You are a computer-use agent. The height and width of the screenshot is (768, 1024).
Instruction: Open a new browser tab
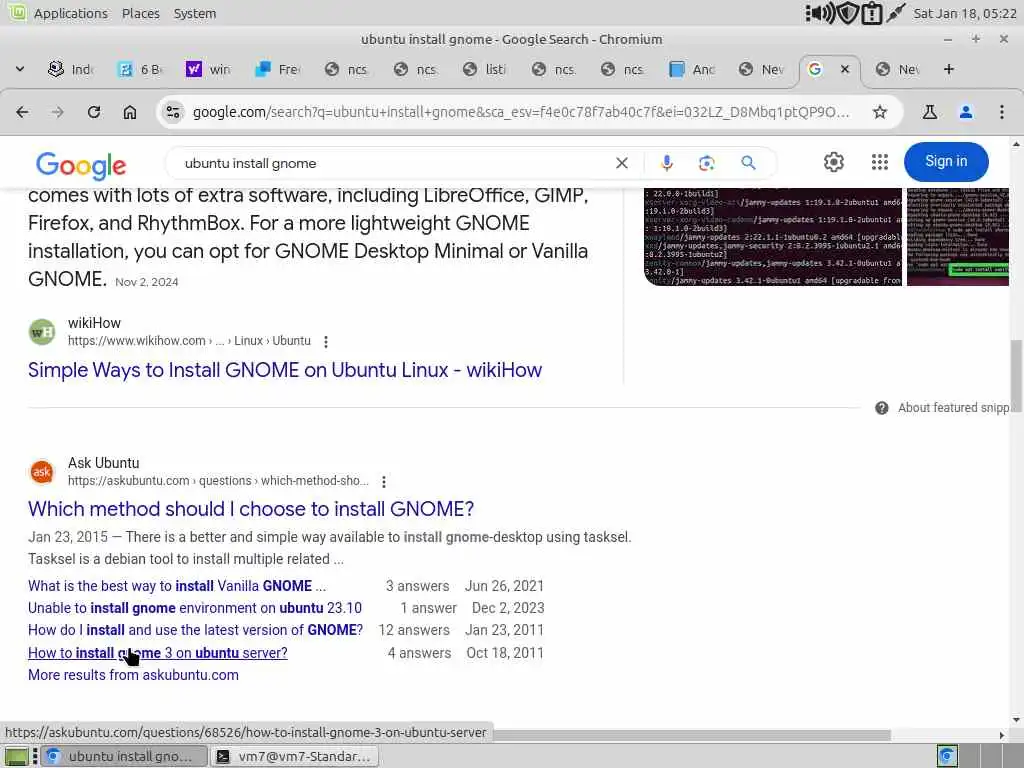pos(949,69)
